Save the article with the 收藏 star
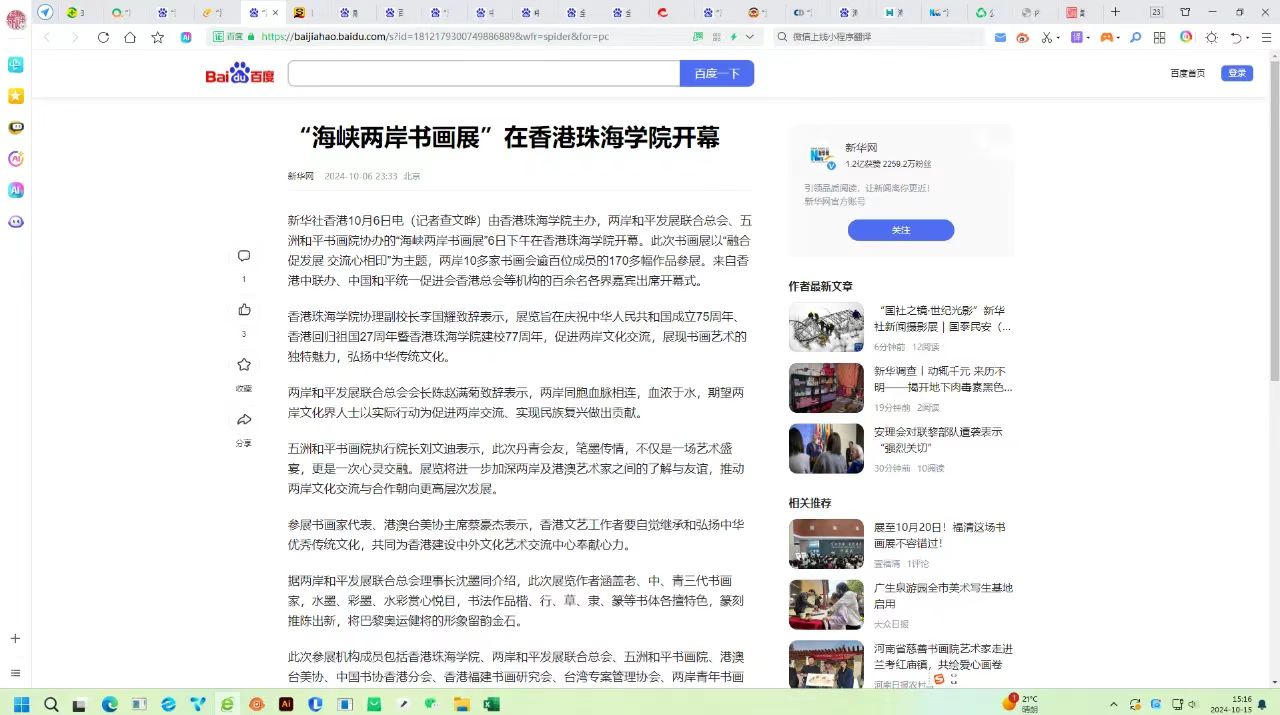 pos(244,365)
